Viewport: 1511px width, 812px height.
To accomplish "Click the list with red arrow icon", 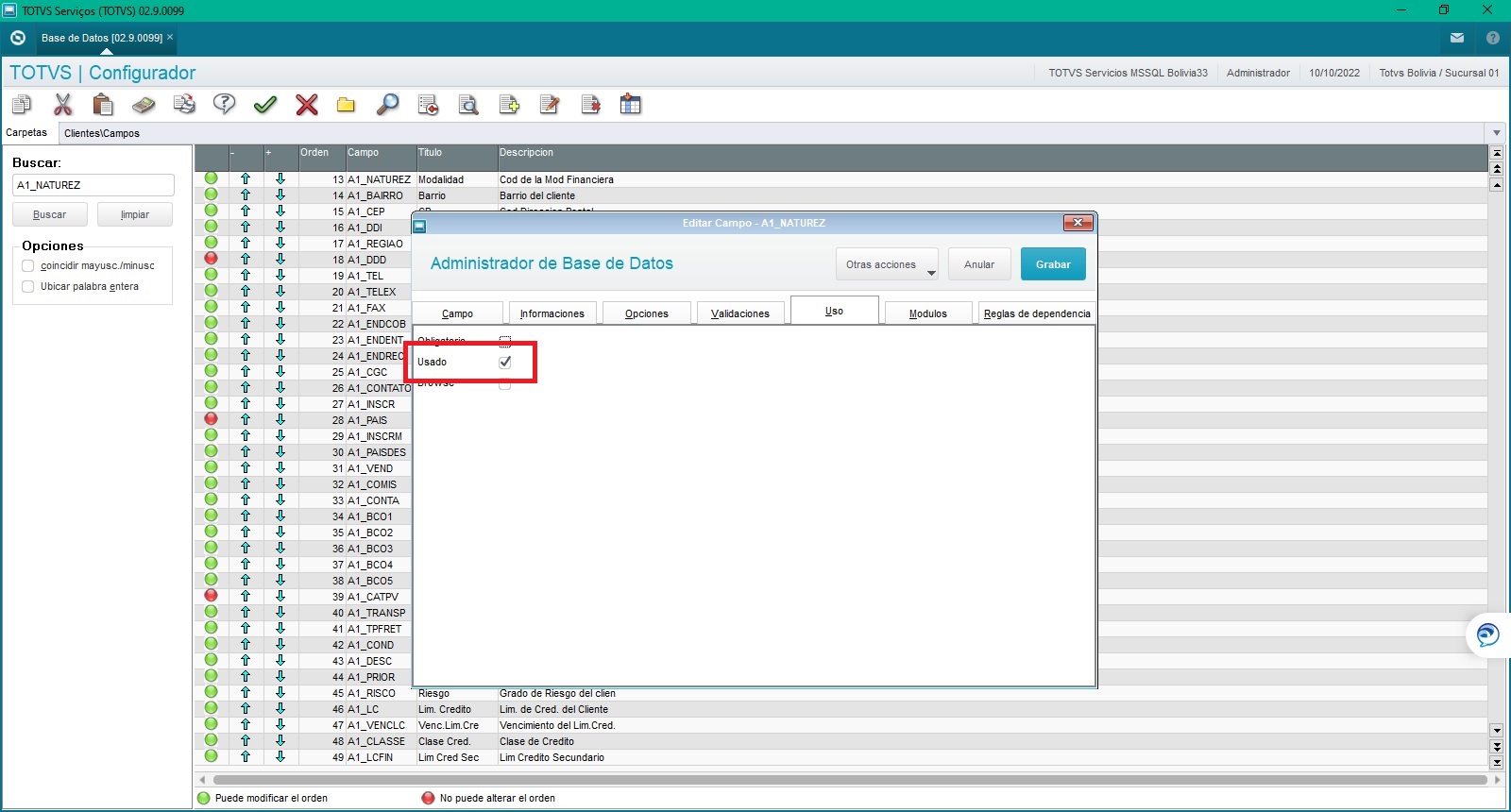I will 428,104.
